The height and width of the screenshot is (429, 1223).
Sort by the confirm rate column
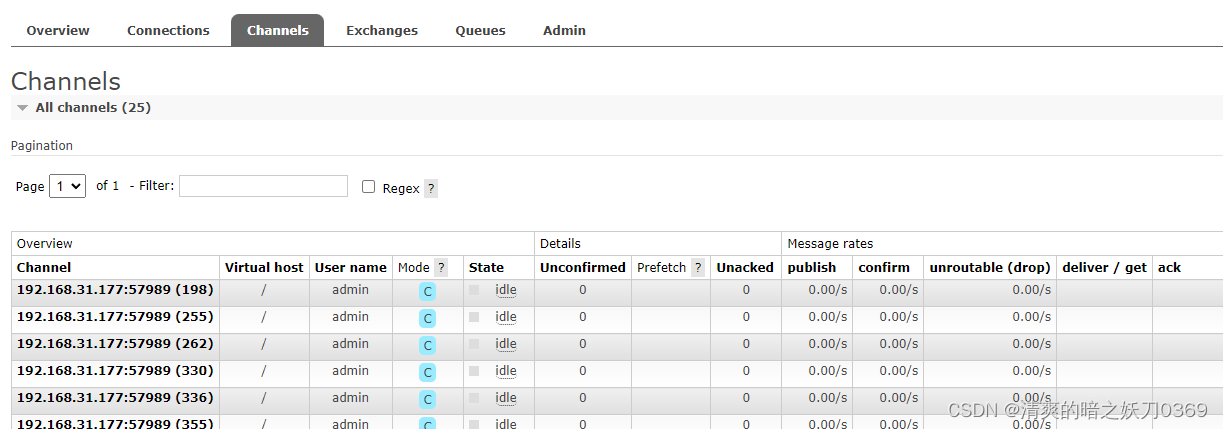coord(884,267)
